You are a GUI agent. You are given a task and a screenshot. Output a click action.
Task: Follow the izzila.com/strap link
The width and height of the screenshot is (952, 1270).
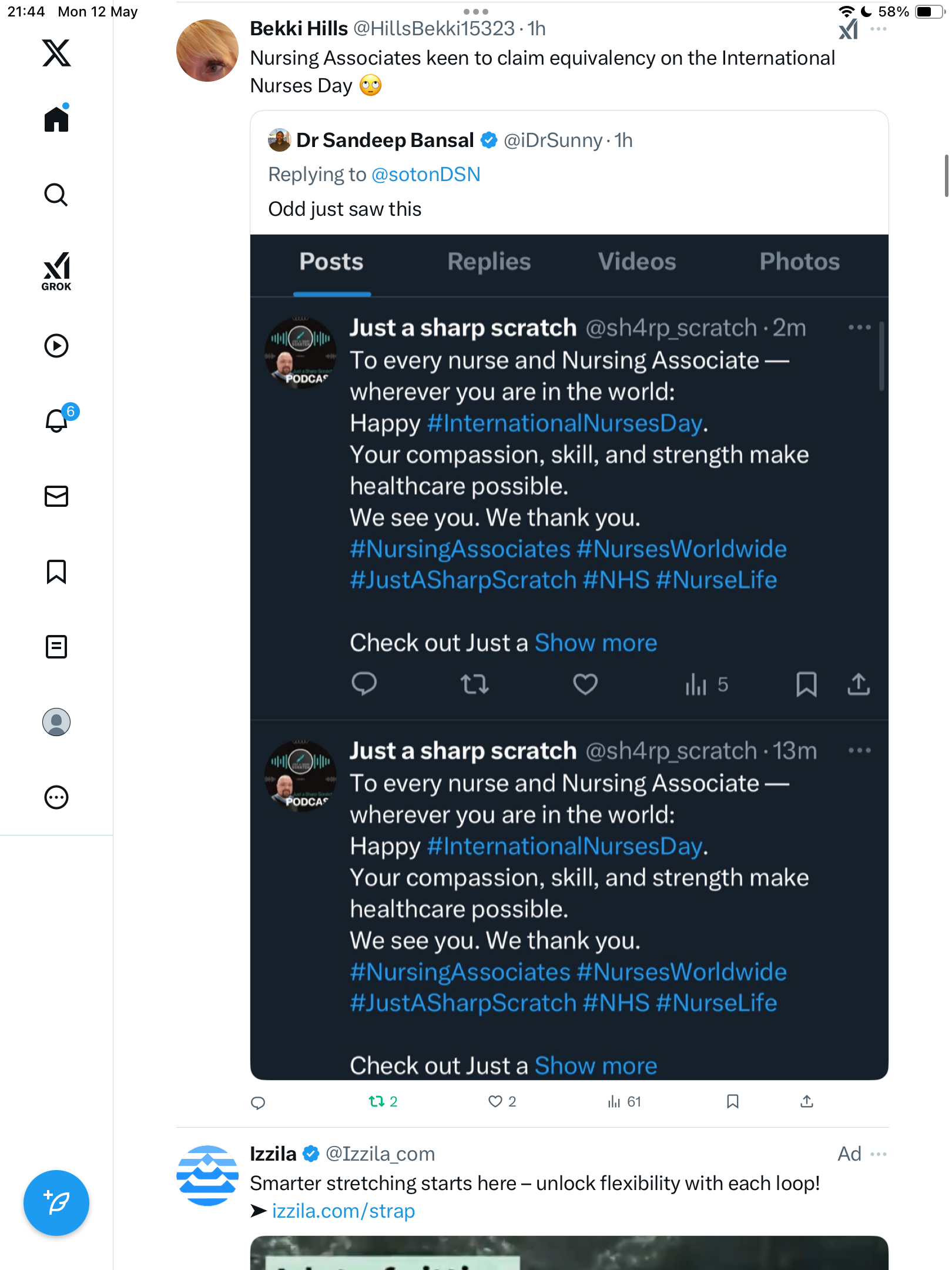coord(343,1211)
